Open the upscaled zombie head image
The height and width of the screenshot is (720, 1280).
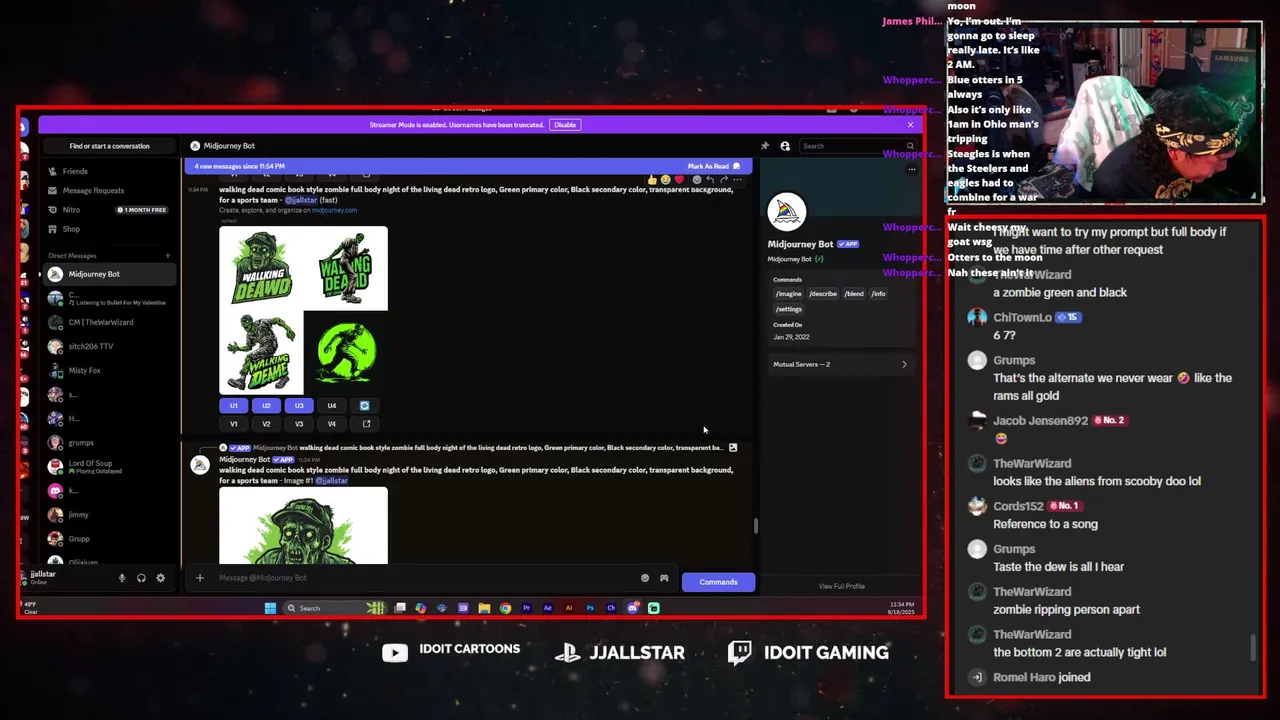(x=304, y=526)
